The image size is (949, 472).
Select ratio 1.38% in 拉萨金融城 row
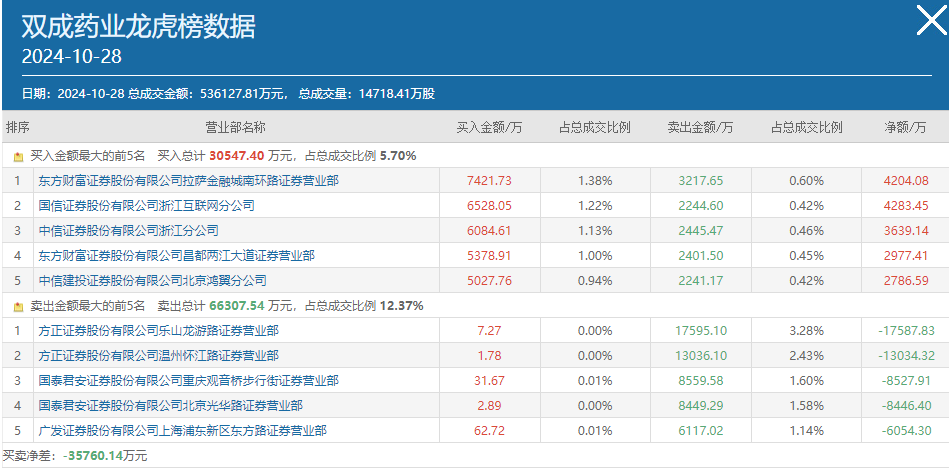tap(595, 181)
